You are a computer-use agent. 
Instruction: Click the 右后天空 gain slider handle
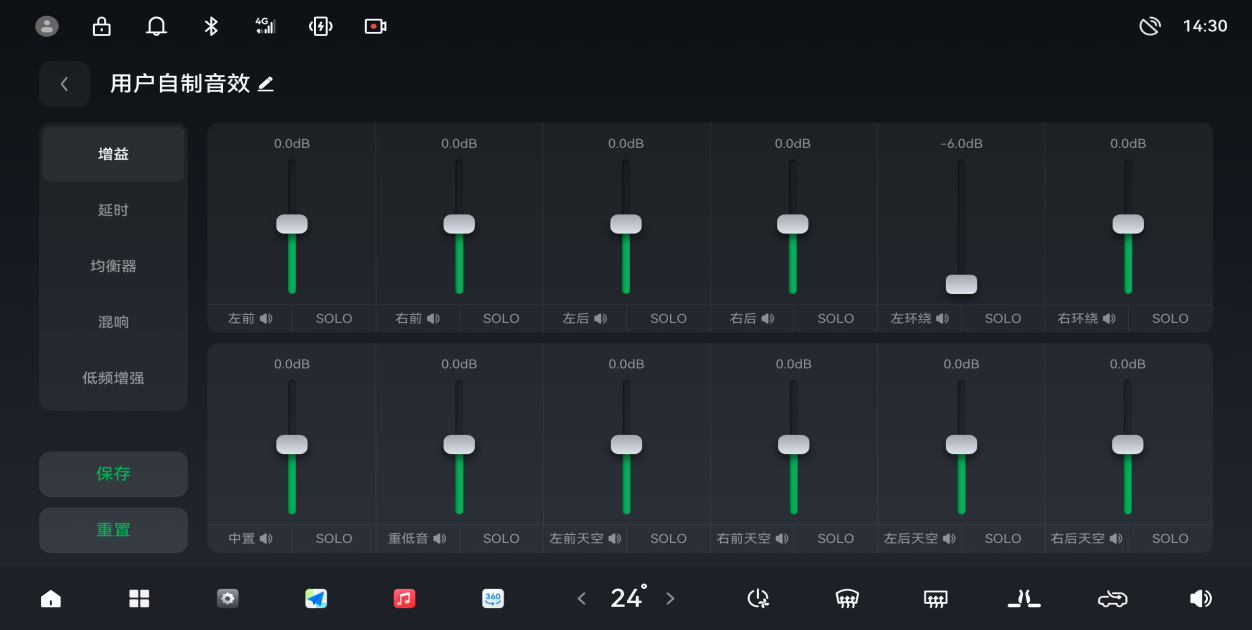(1128, 444)
